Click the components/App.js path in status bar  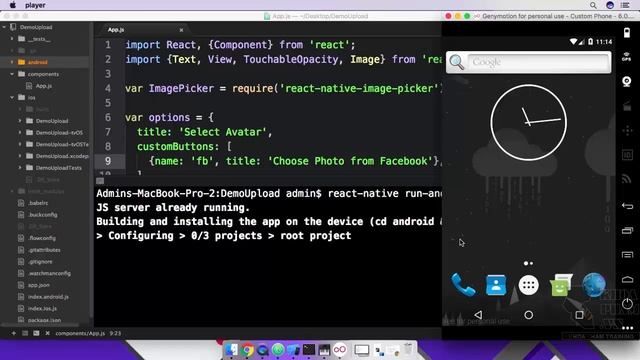[80, 333]
